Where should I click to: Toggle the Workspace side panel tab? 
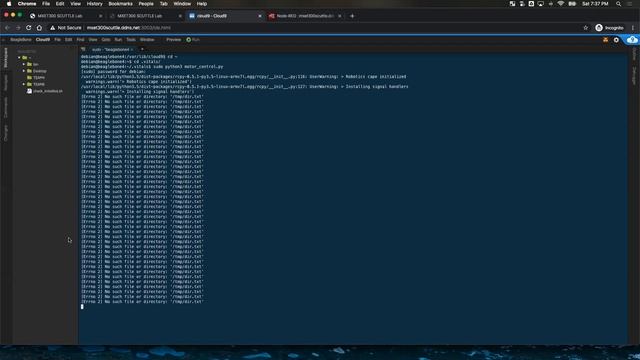tap(6, 58)
